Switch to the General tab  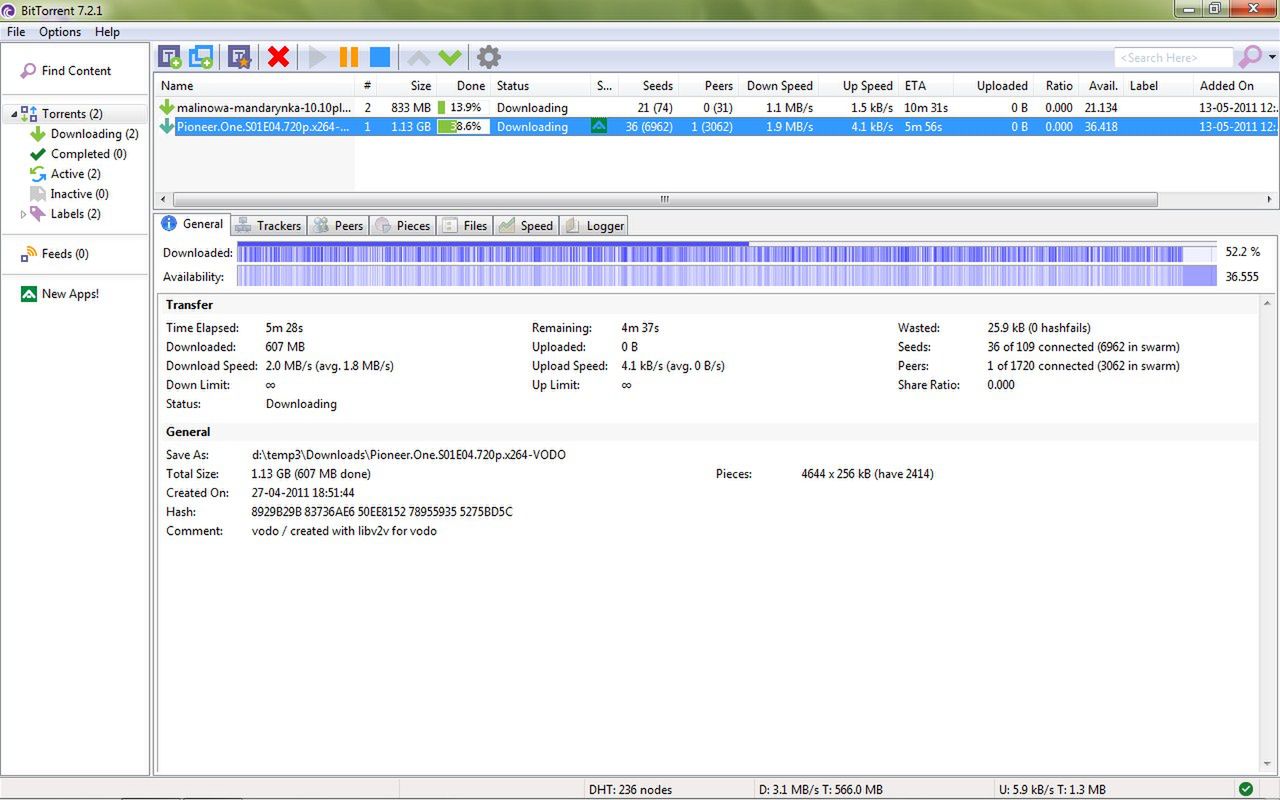click(192, 224)
